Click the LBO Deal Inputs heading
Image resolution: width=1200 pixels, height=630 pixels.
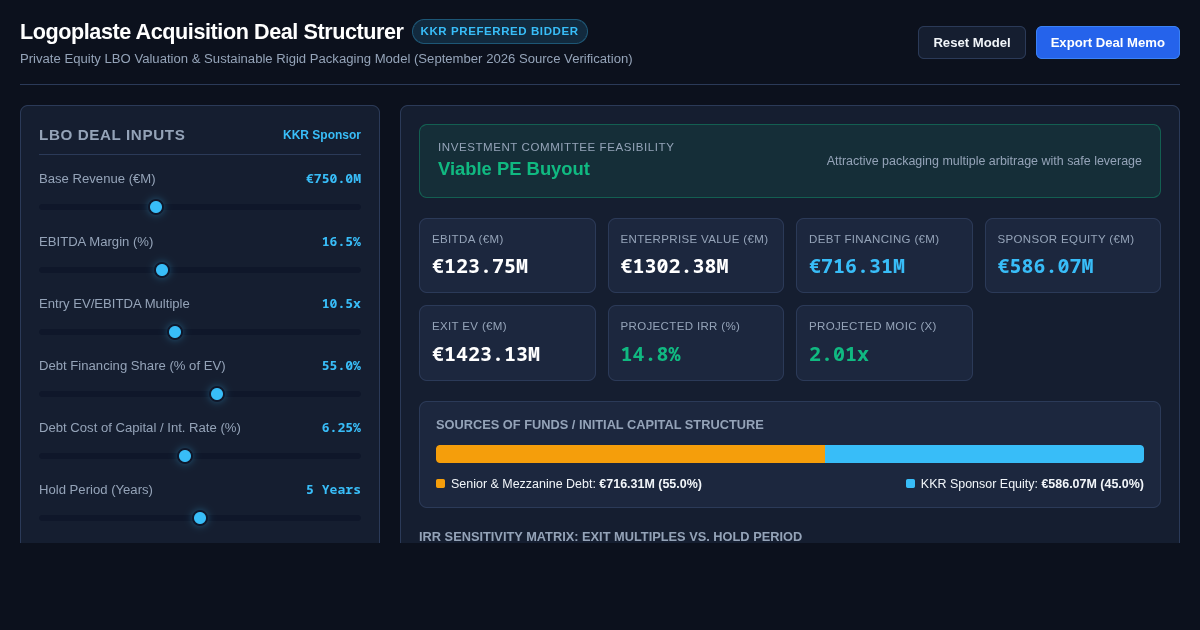112,135
